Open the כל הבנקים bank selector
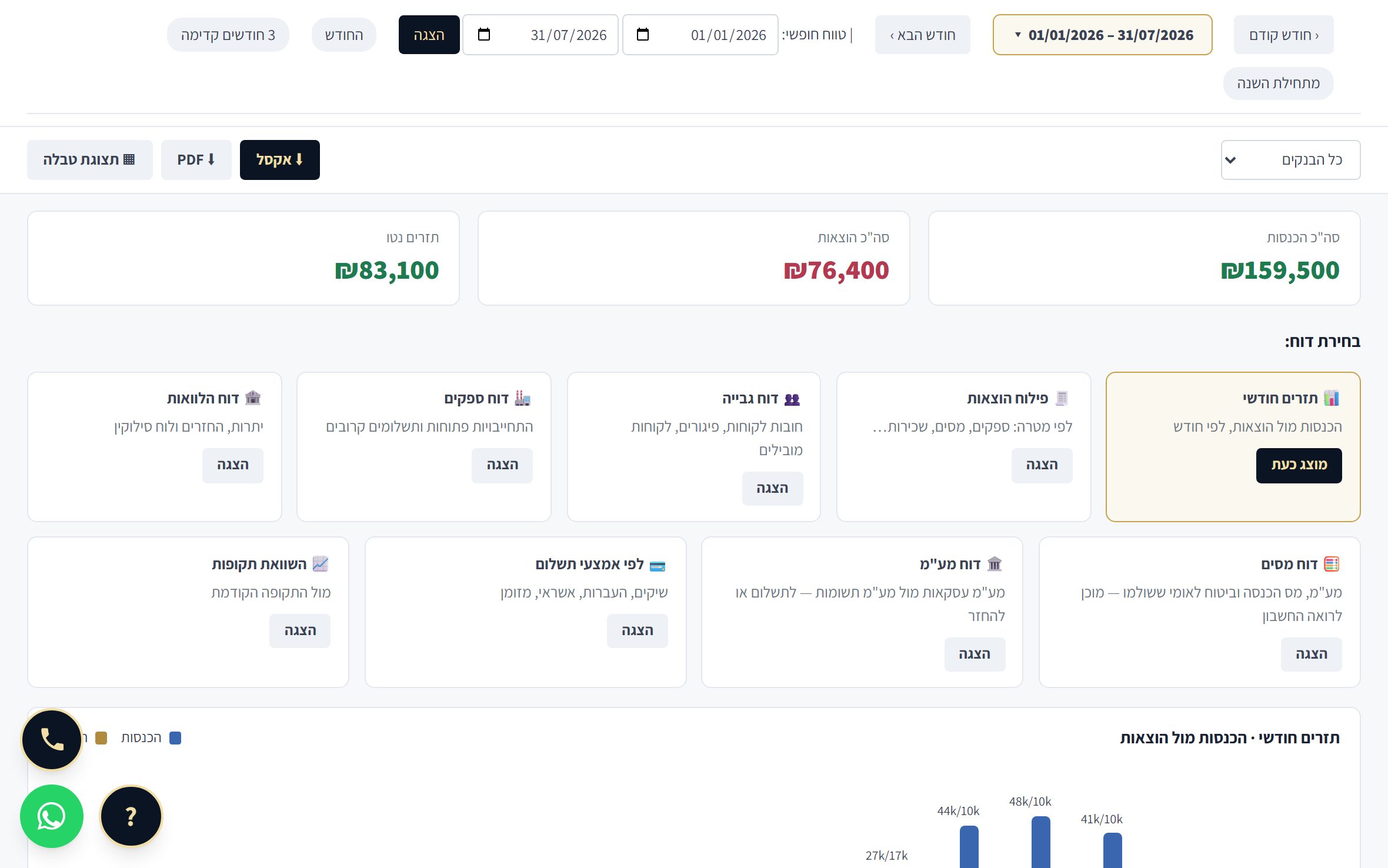 1290,160
